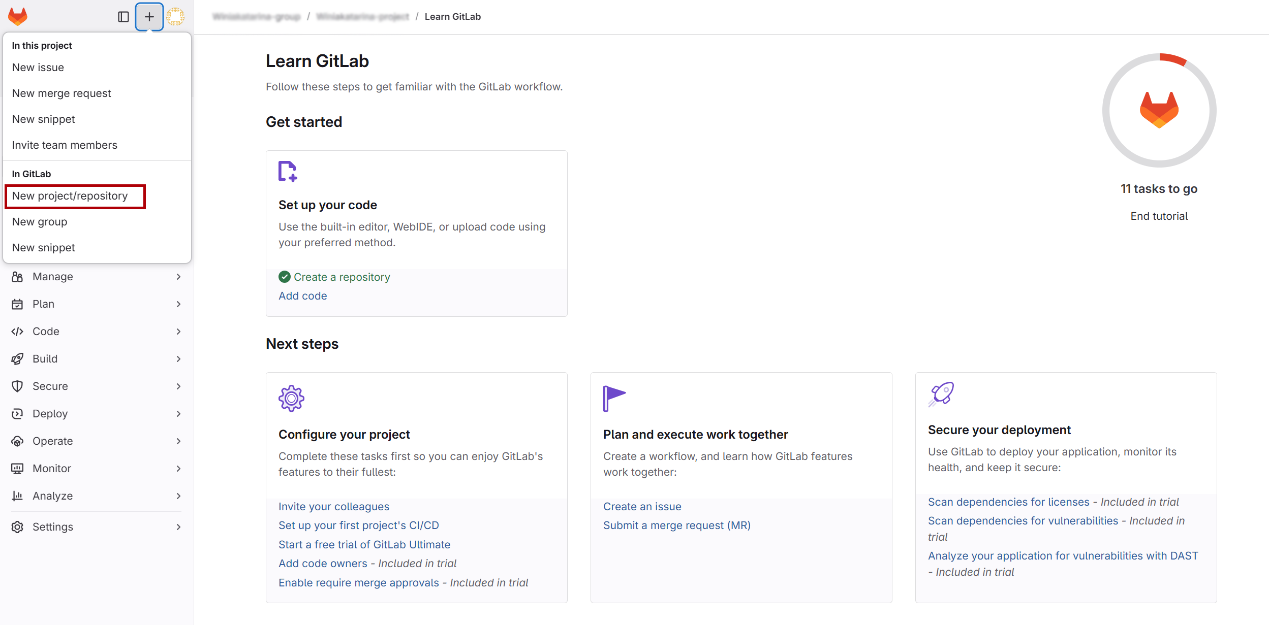
Task: Expand the Deploy section chevron
Action: pyautogui.click(x=179, y=414)
